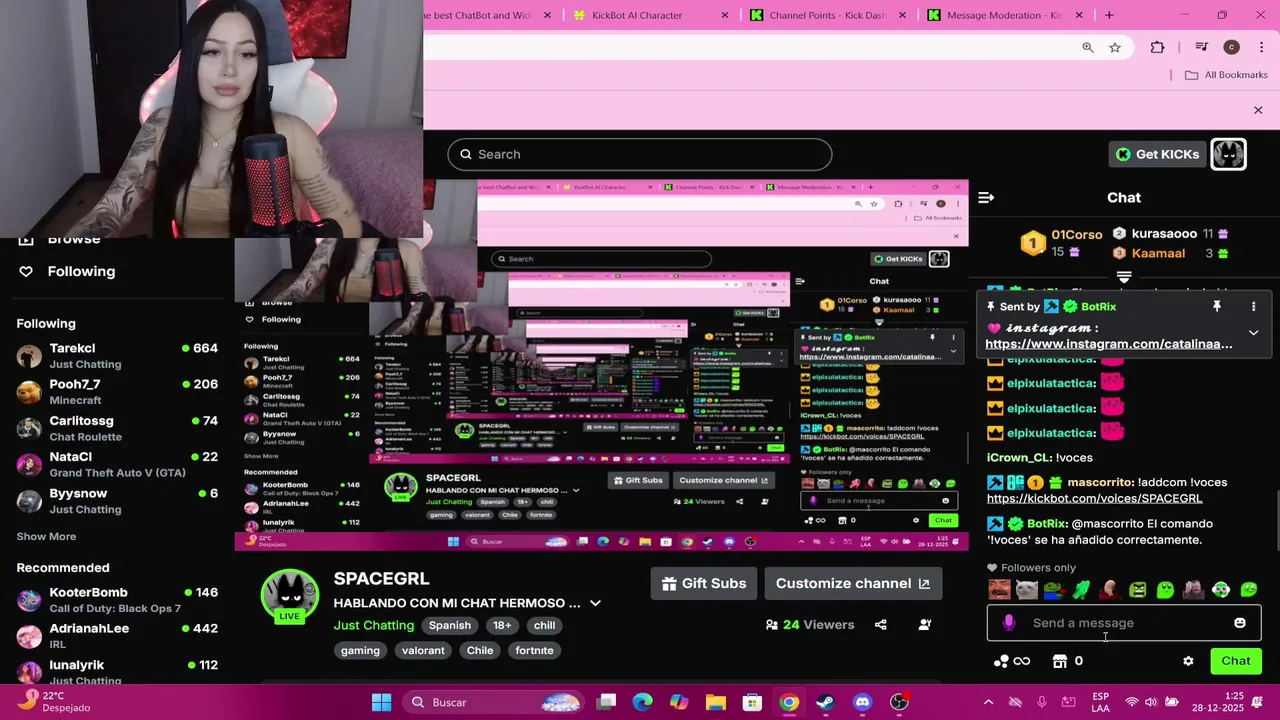Dismiss the pink banner with X
This screenshot has height=720, width=1280.
coord(1258,110)
